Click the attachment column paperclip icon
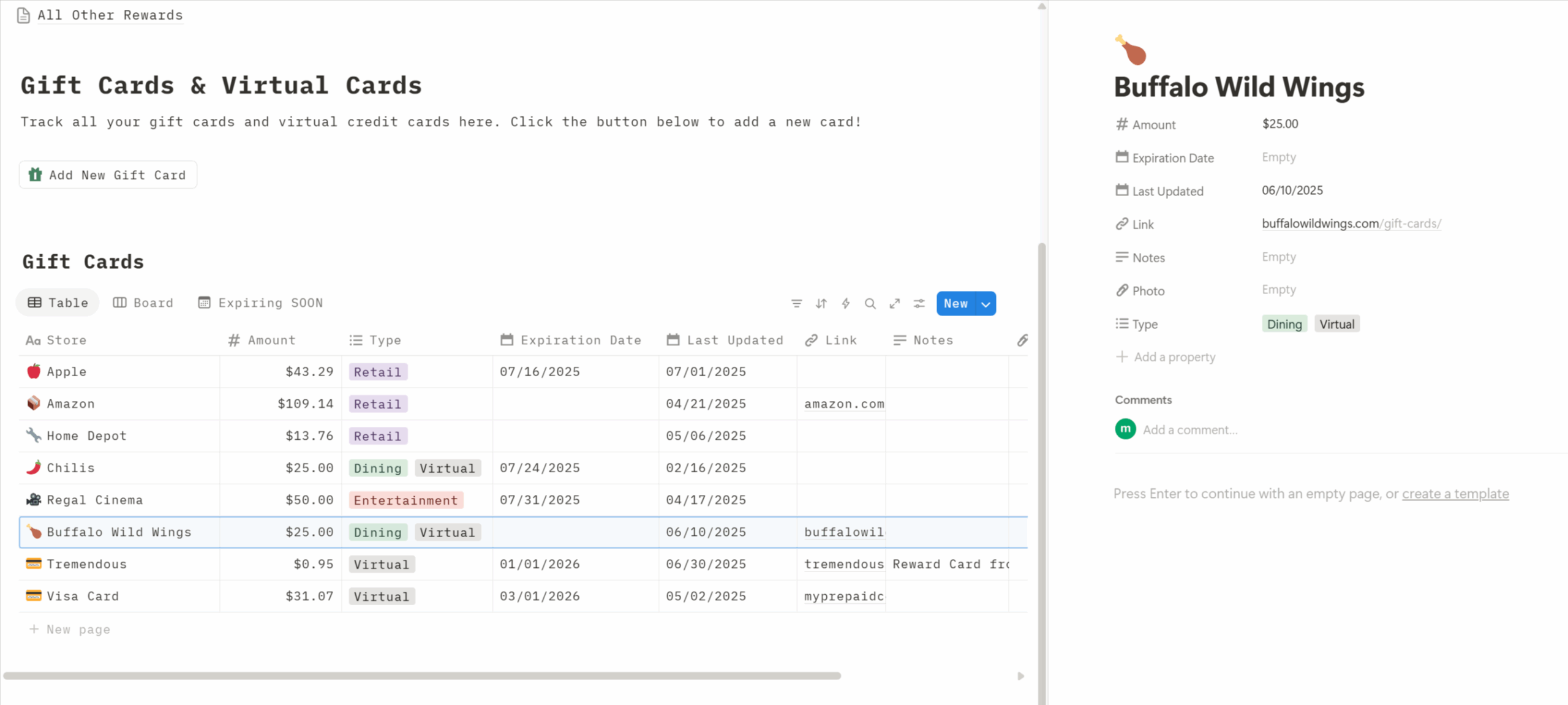1568x705 pixels. click(1022, 340)
